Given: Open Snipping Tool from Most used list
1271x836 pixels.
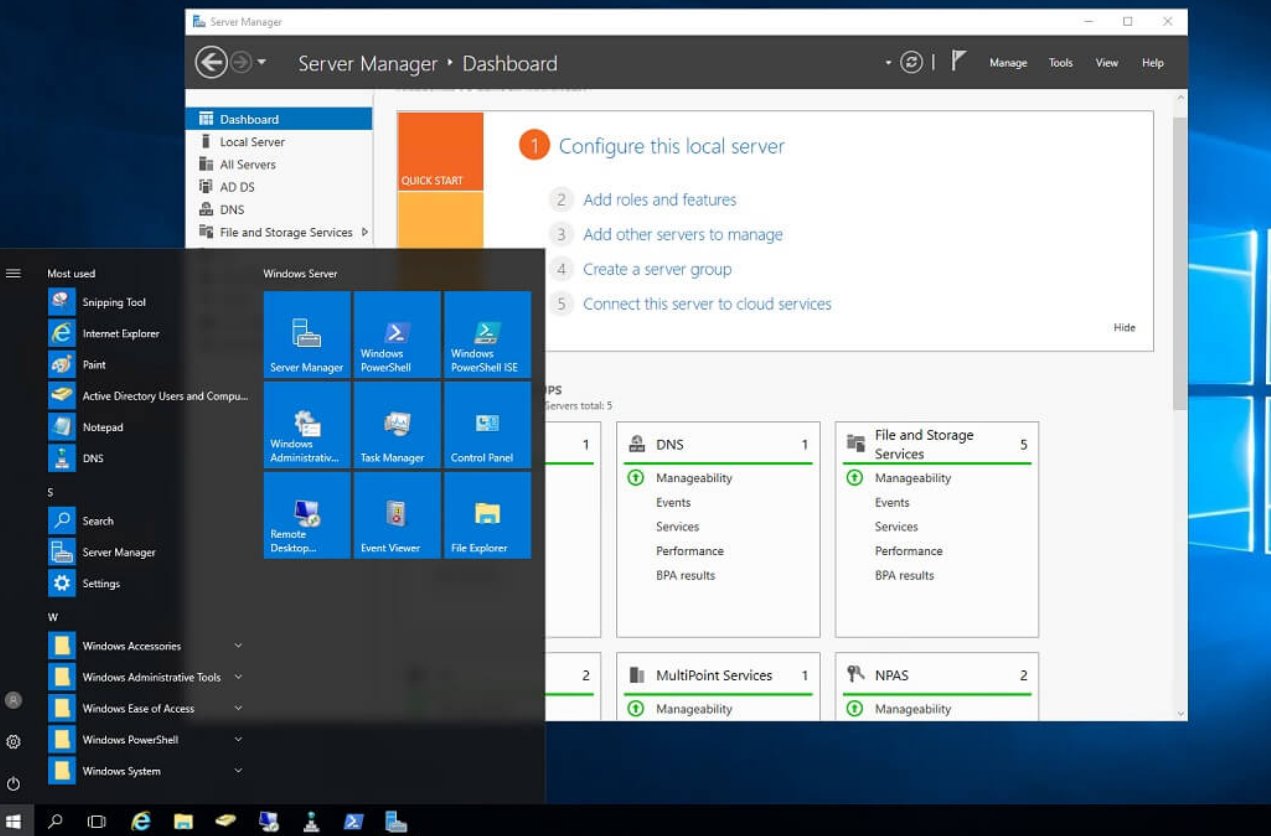Looking at the screenshot, I should click(x=113, y=302).
